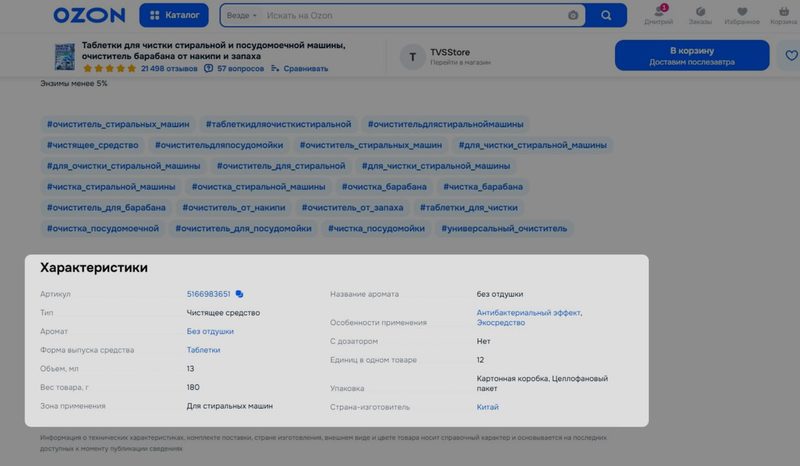Open hashtag #таблеткидляочисткистиральной
Screen dimensions: 800x466
coord(279,124)
